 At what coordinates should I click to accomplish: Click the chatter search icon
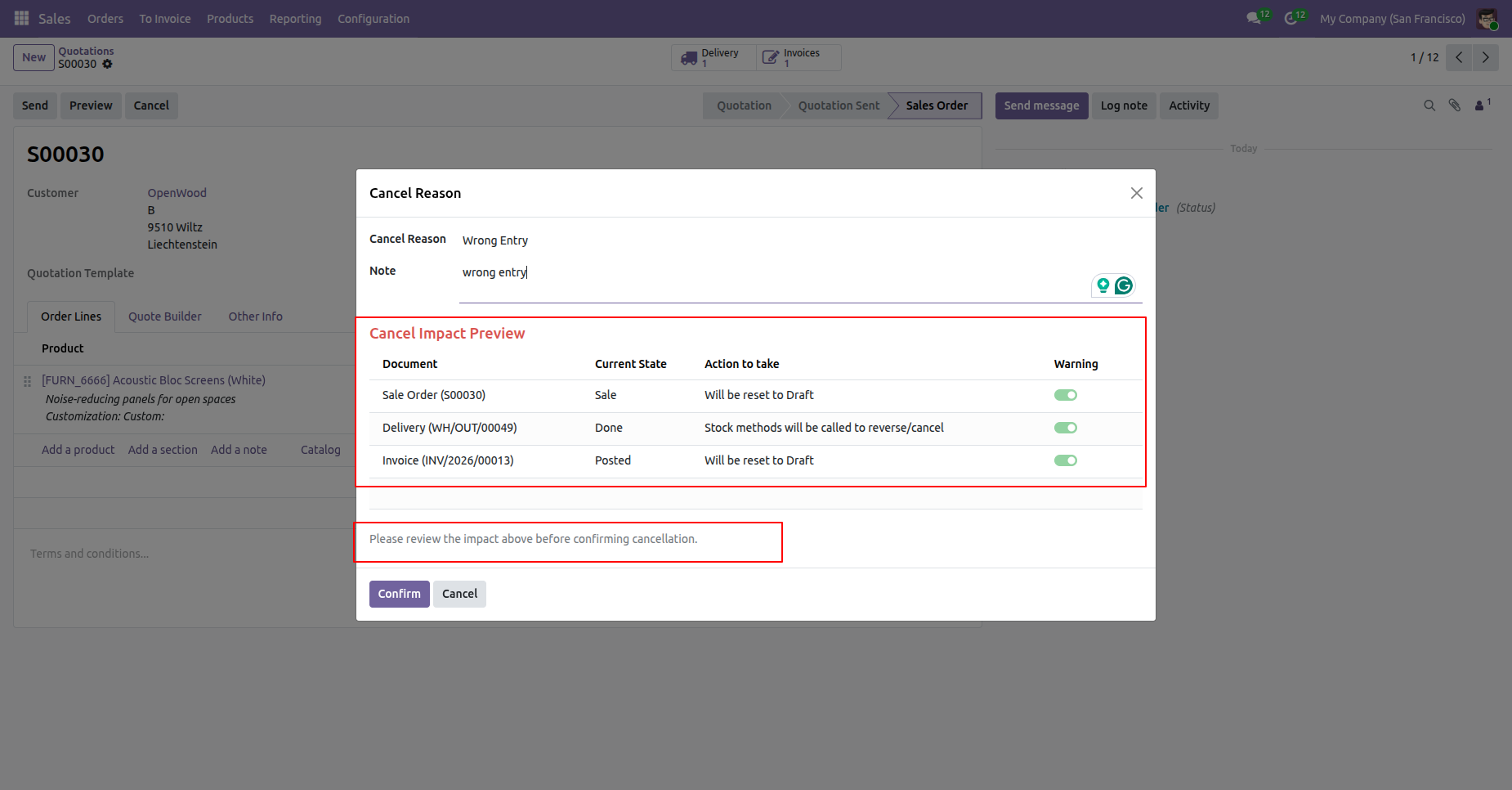1429,105
